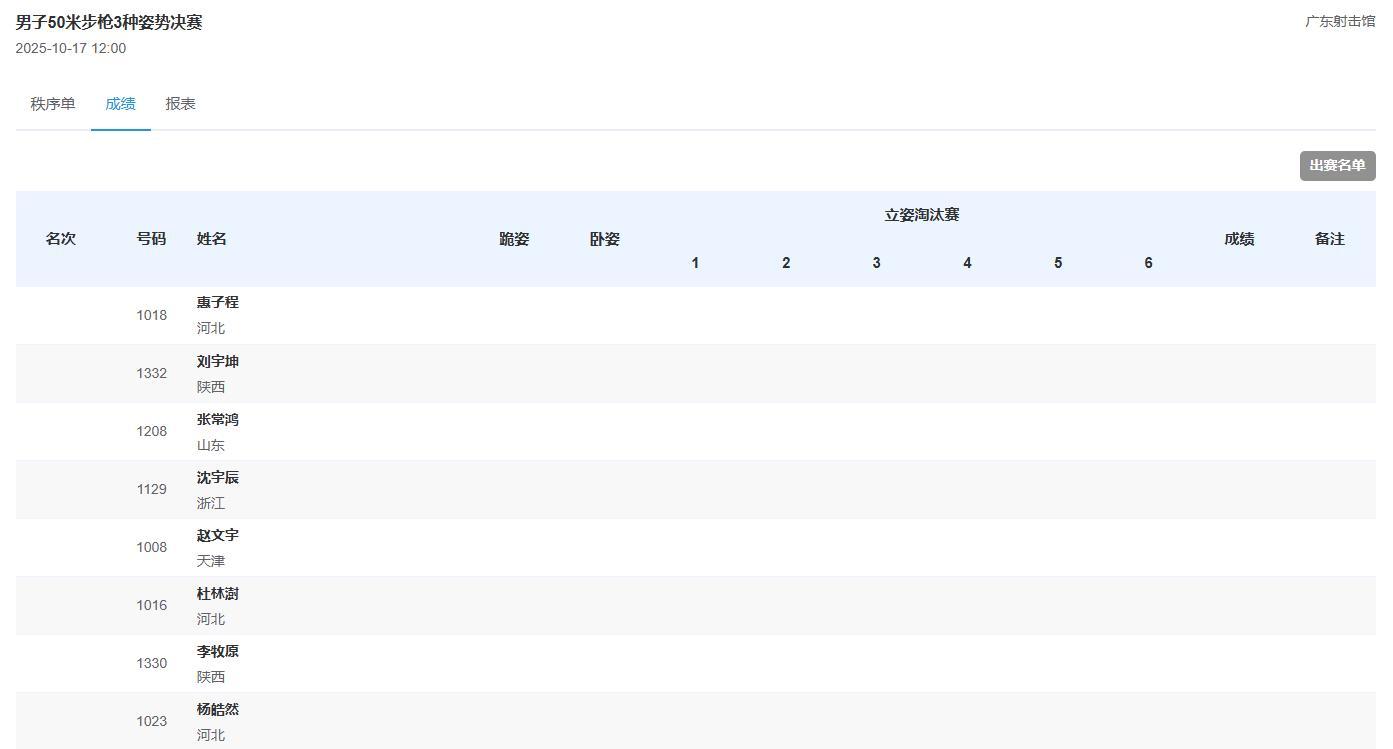
Task: Click athlete name 杨皓然
Action: (x=217, y=710)
